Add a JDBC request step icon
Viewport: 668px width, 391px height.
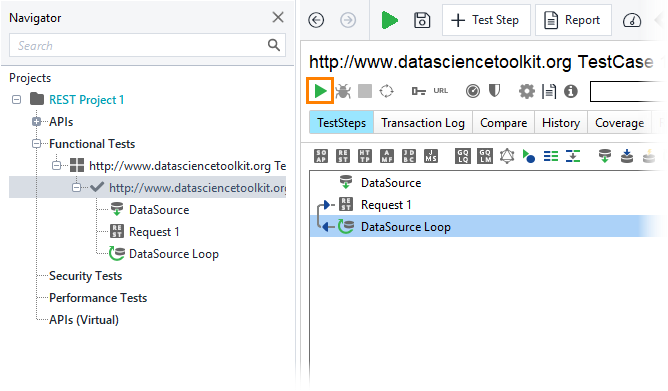409,156
